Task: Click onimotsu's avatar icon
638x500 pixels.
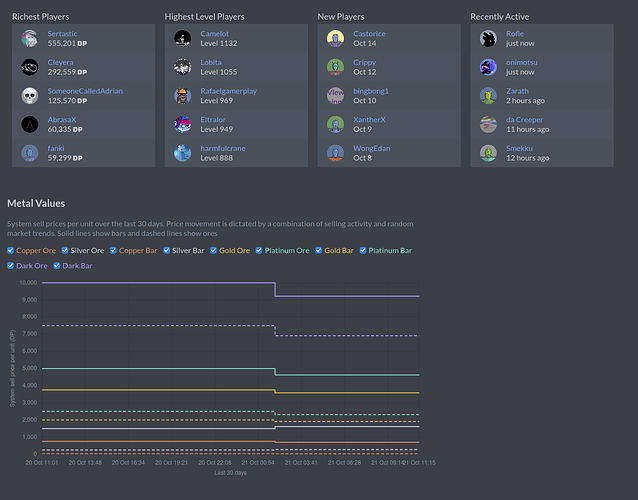Action: (x=488, y=67)
